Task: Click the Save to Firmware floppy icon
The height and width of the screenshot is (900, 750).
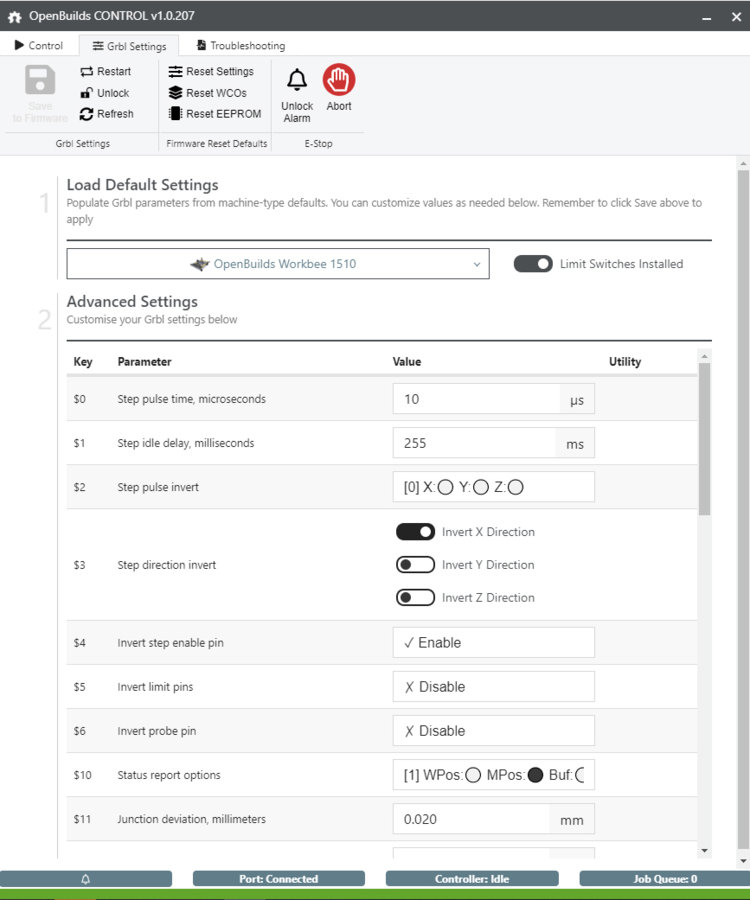Action: 40,81
